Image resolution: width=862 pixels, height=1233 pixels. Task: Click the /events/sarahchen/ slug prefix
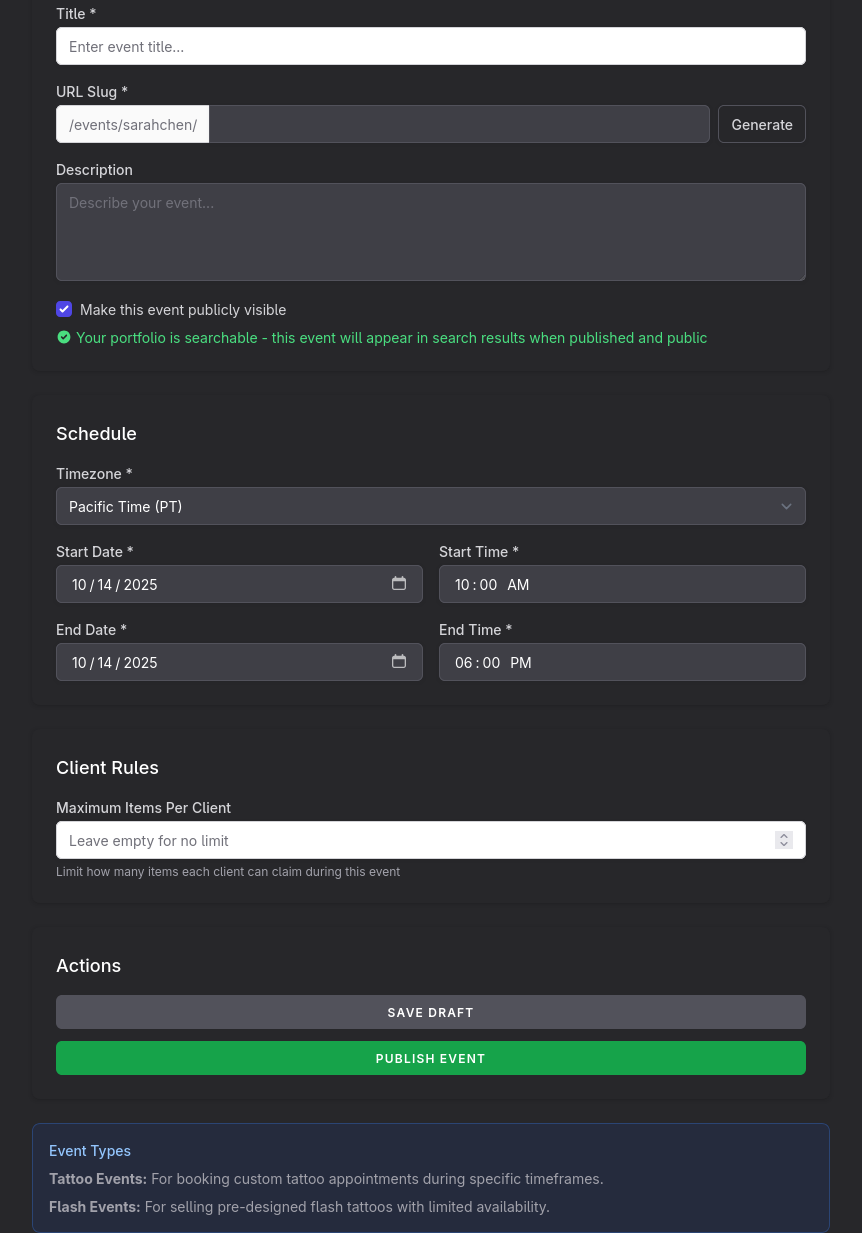[x=133, y=124]
